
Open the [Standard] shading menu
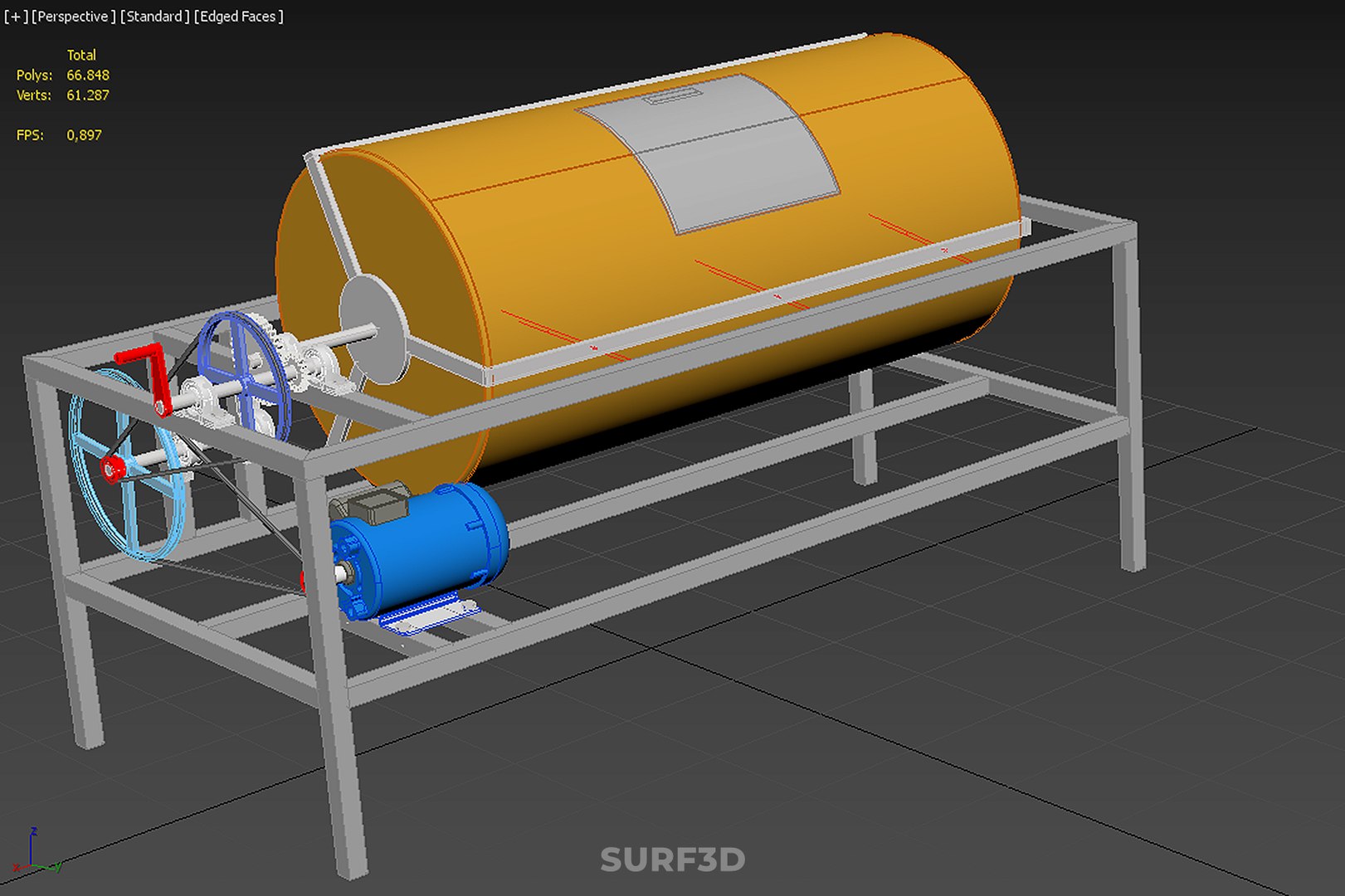[155, 17]
